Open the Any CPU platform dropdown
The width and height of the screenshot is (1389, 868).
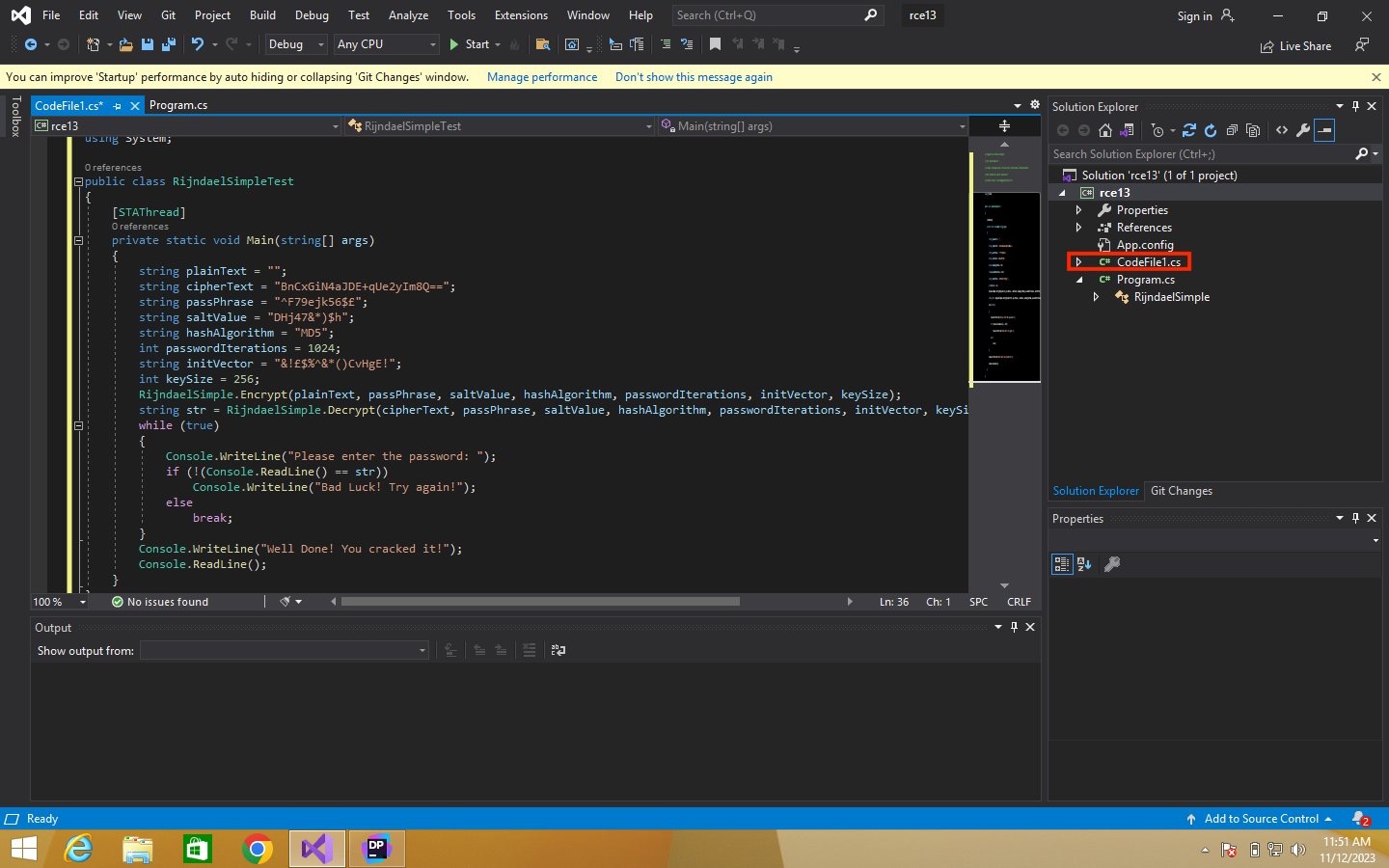click(387, 44)
